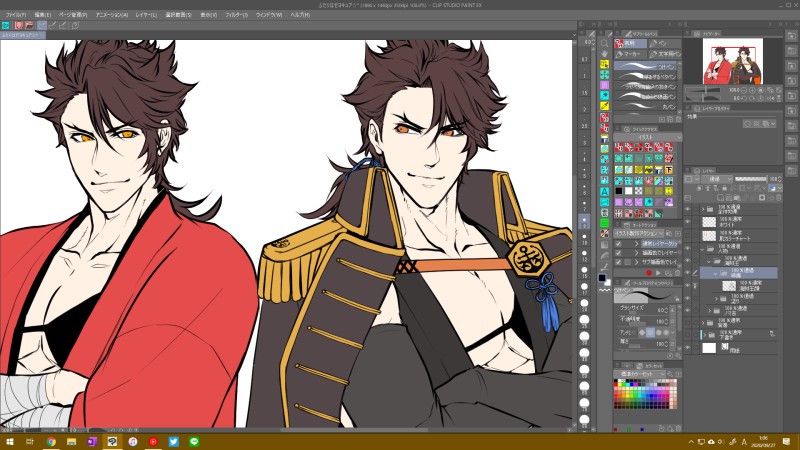800x450 pixels.
Task: Open レイヤー(L) menu
Action: click(x=146, y=15)
